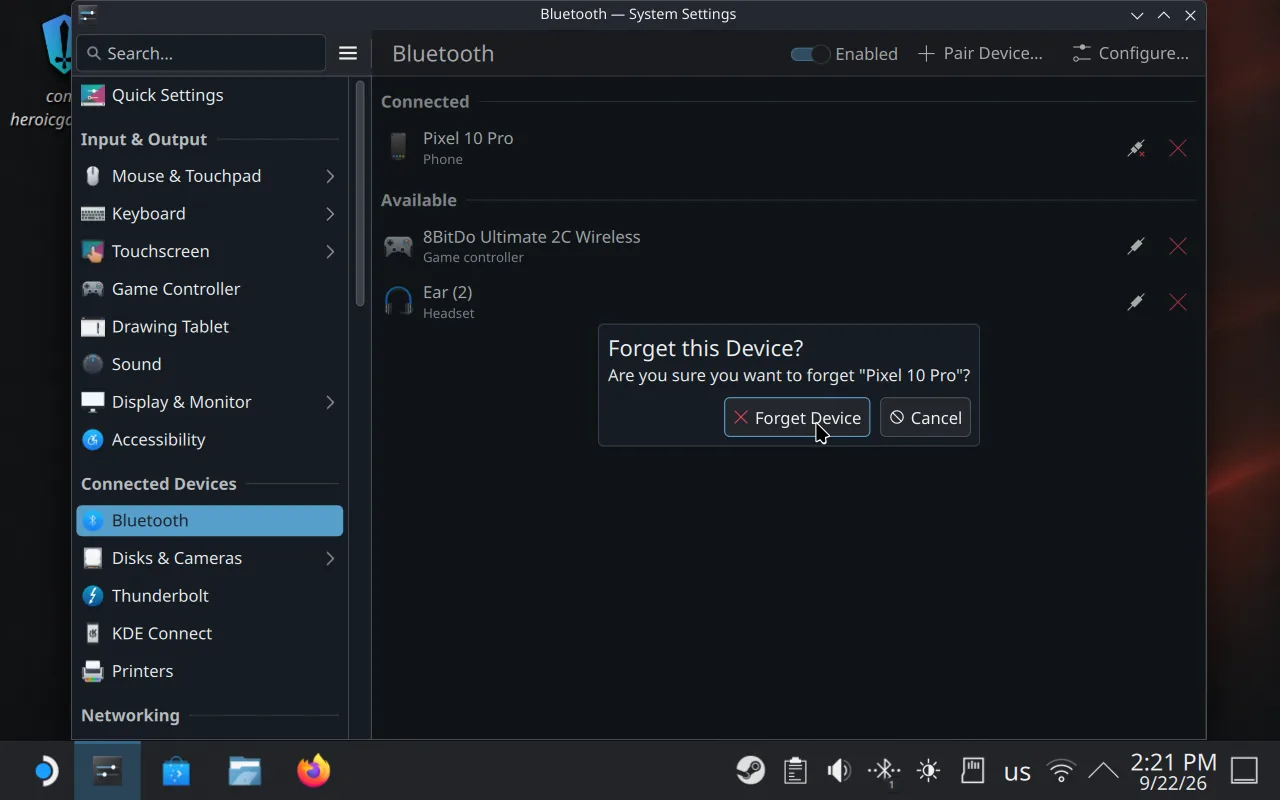Image resolution: width=1280 pixels, height=800 pixels.
Task: Click the "us" keyboard layout indicator
Action: coord(1017,771)
